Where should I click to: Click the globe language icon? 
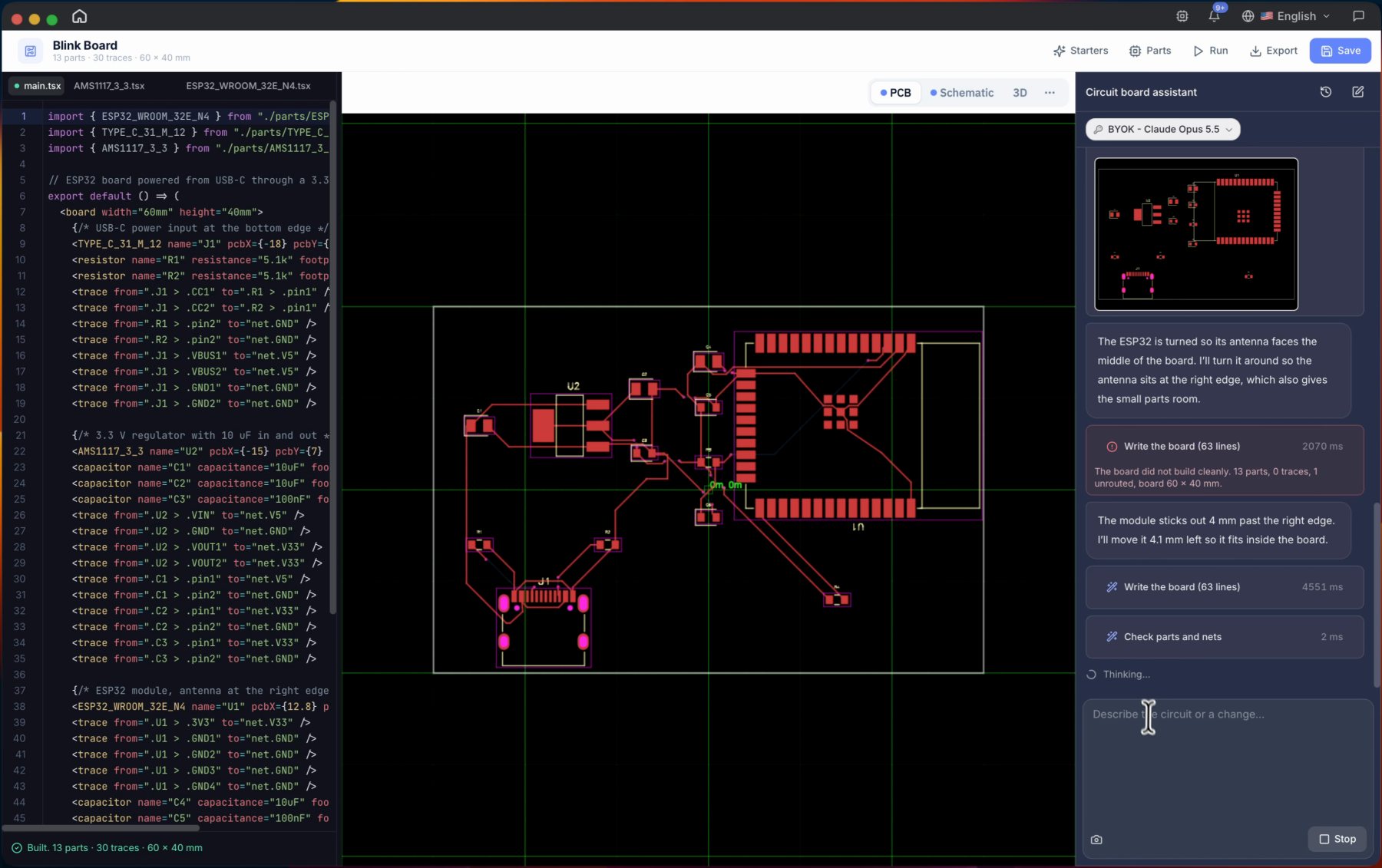pyautogui.click(x=1248, y=16)
